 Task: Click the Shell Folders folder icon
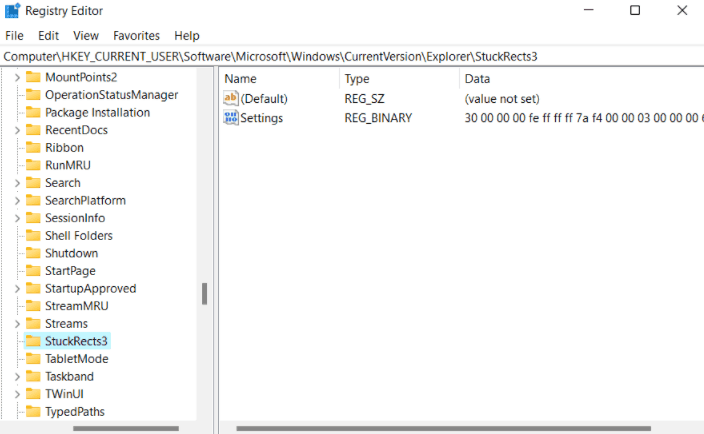point(33,235)
